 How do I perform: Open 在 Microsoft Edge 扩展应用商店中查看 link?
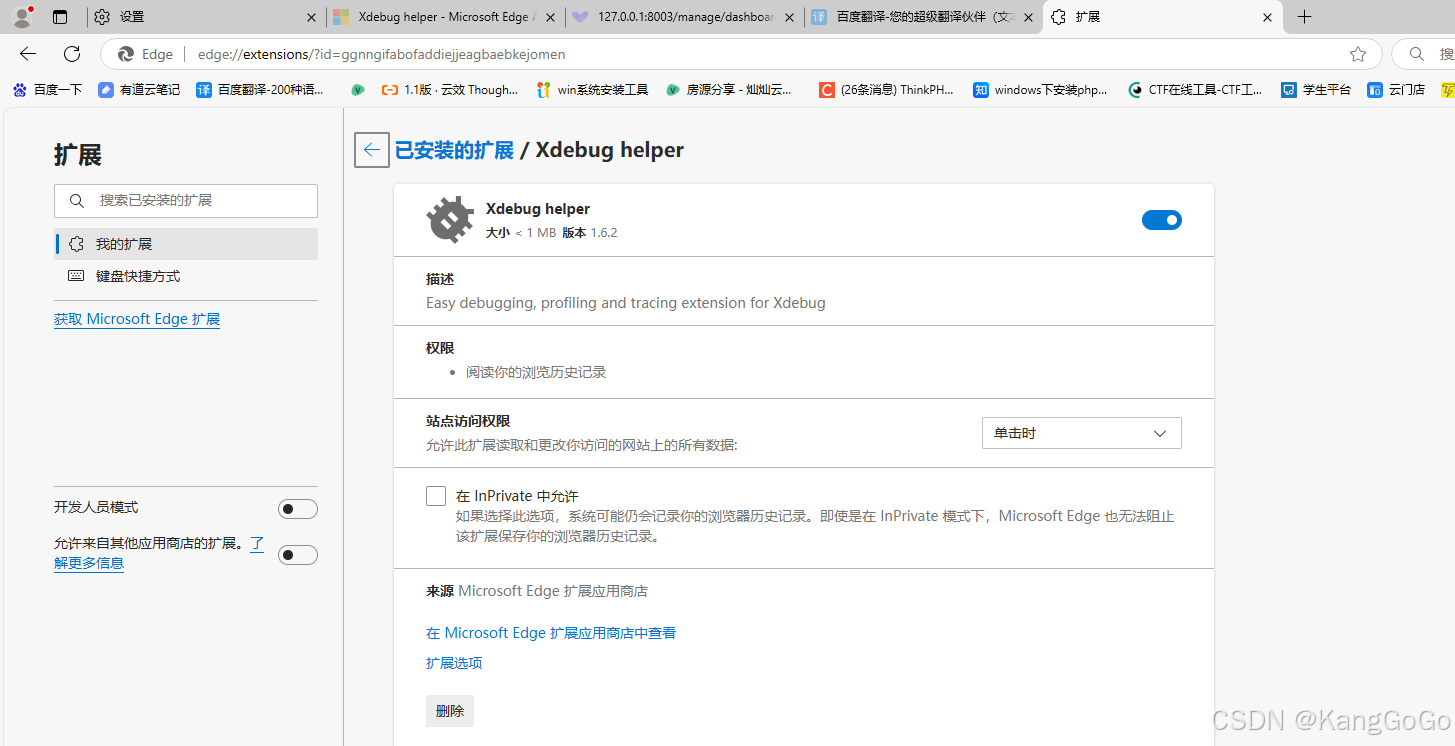[x=551, y=633]
